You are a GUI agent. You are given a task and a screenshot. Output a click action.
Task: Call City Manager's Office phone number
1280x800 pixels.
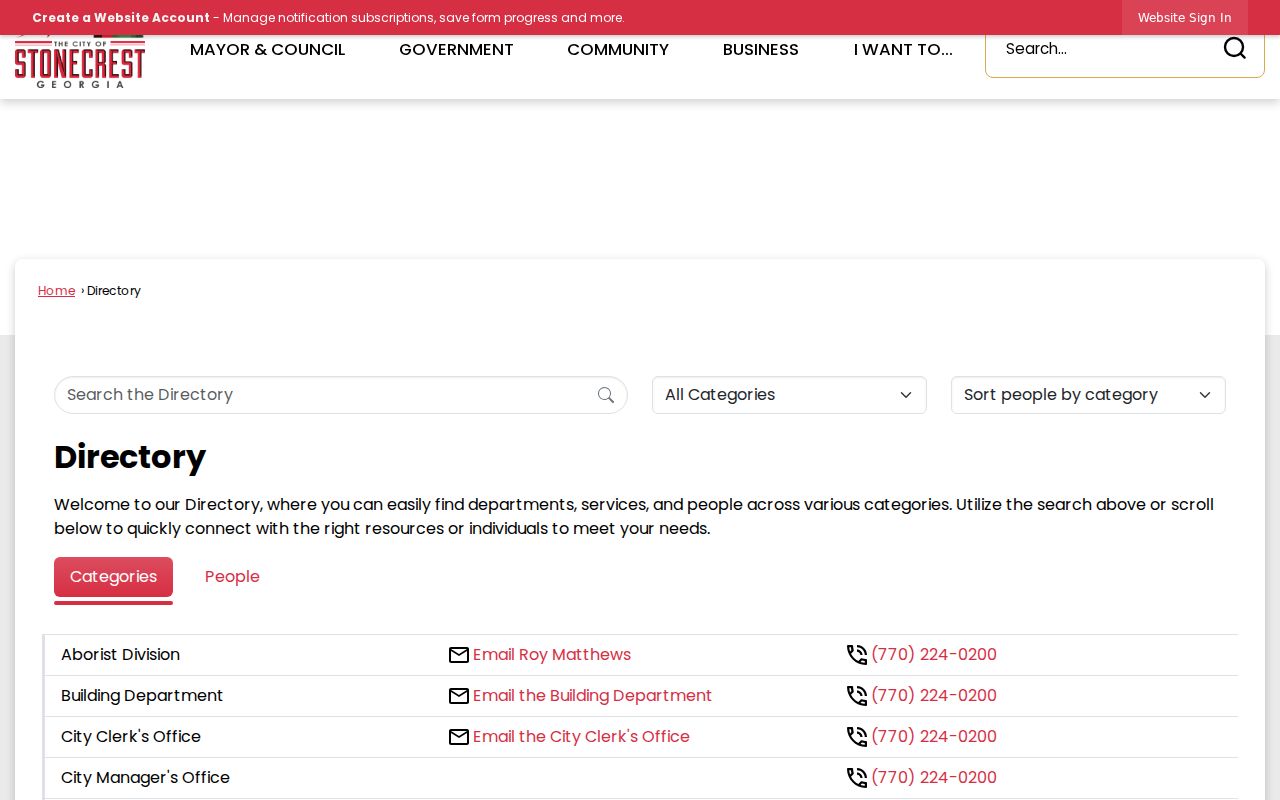point(934,778)
